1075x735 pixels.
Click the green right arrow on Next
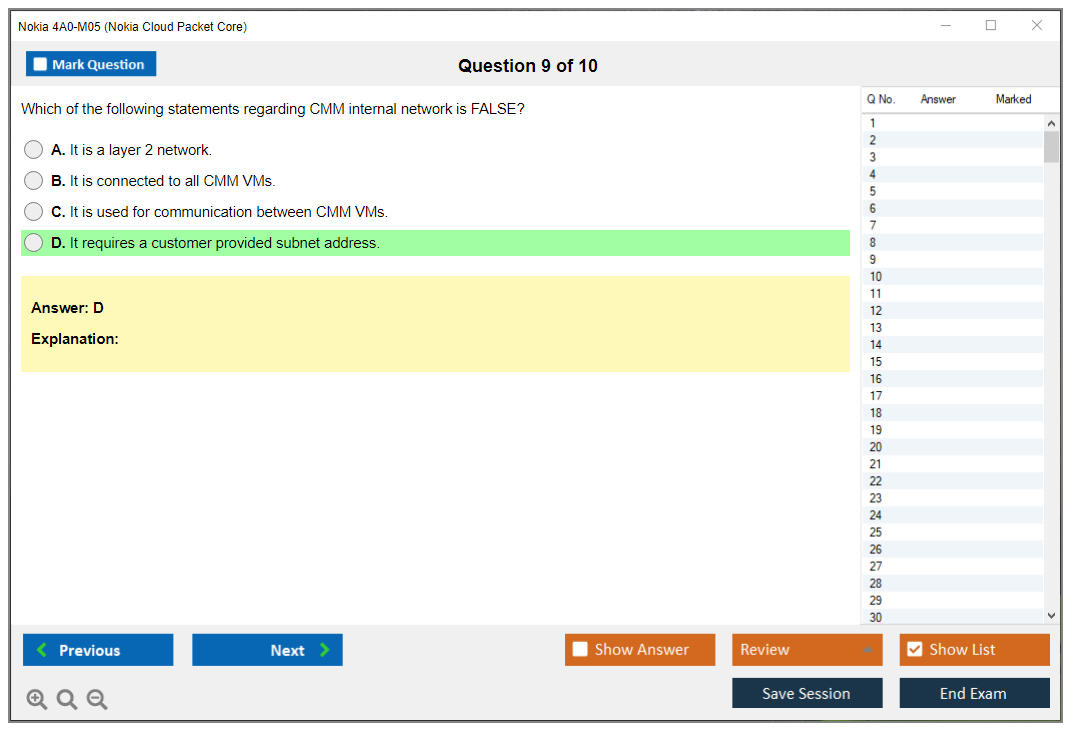point(325,650)
